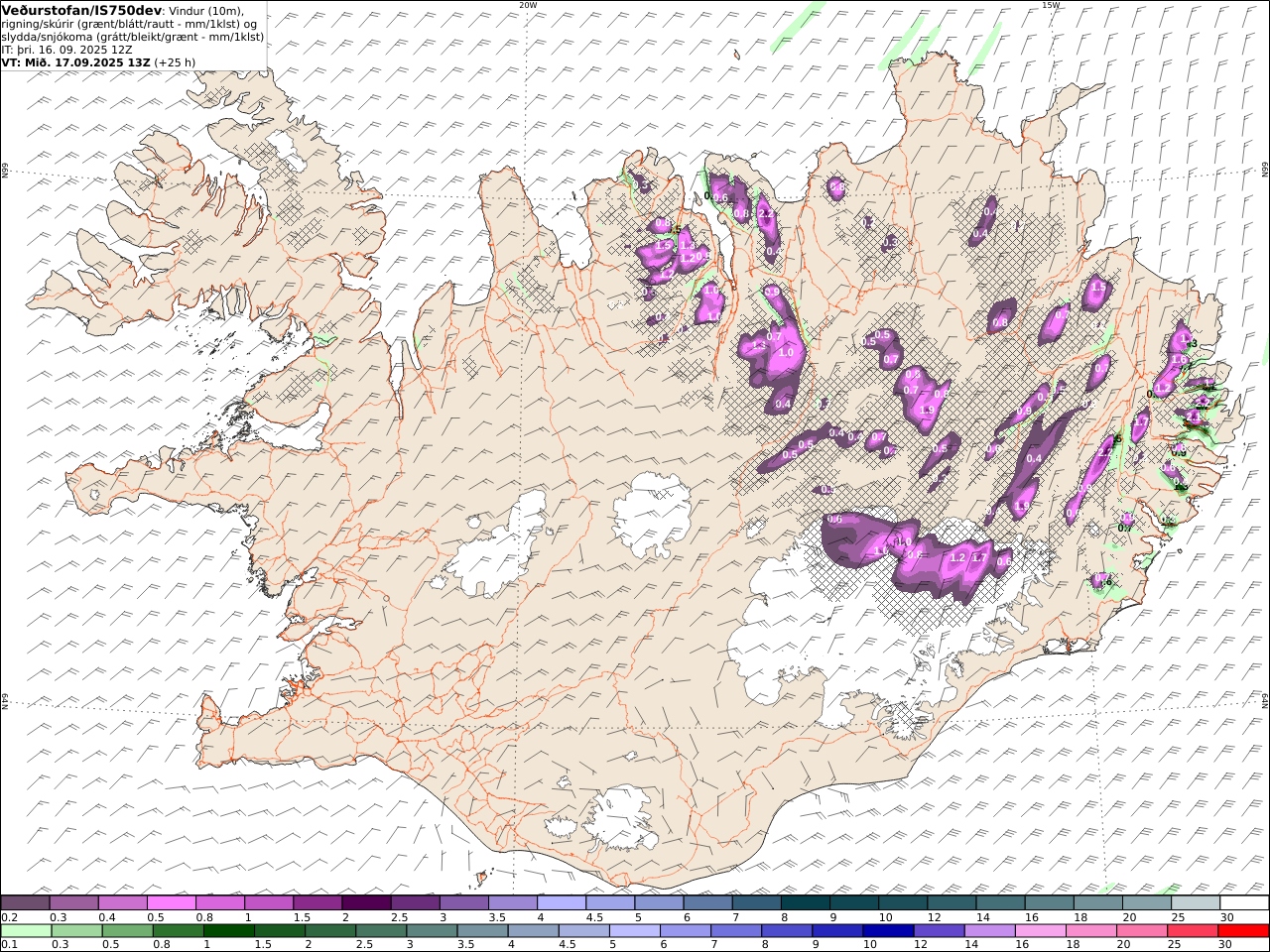This screenshot has height=952, width=1270.
Task: Select the 30 white swatch in upper scale
Action: [x=1244, y=903]
